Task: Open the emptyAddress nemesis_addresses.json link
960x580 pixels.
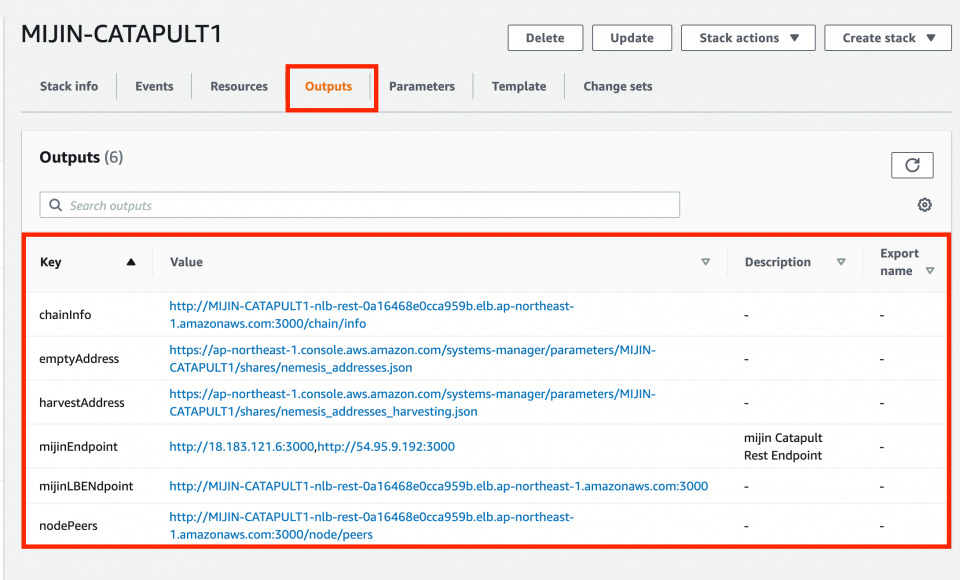Action: click(412, 359)
